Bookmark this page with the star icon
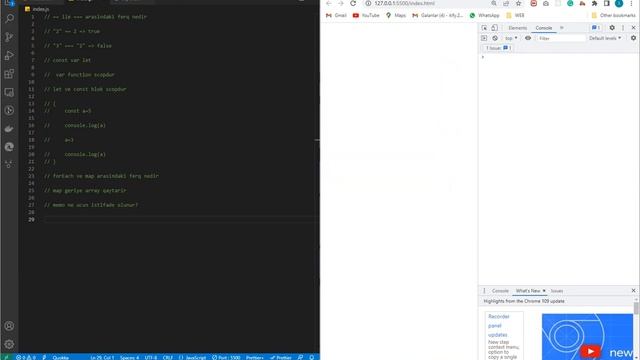The height and width of the screenshot is (360, 640). (518, 4)
